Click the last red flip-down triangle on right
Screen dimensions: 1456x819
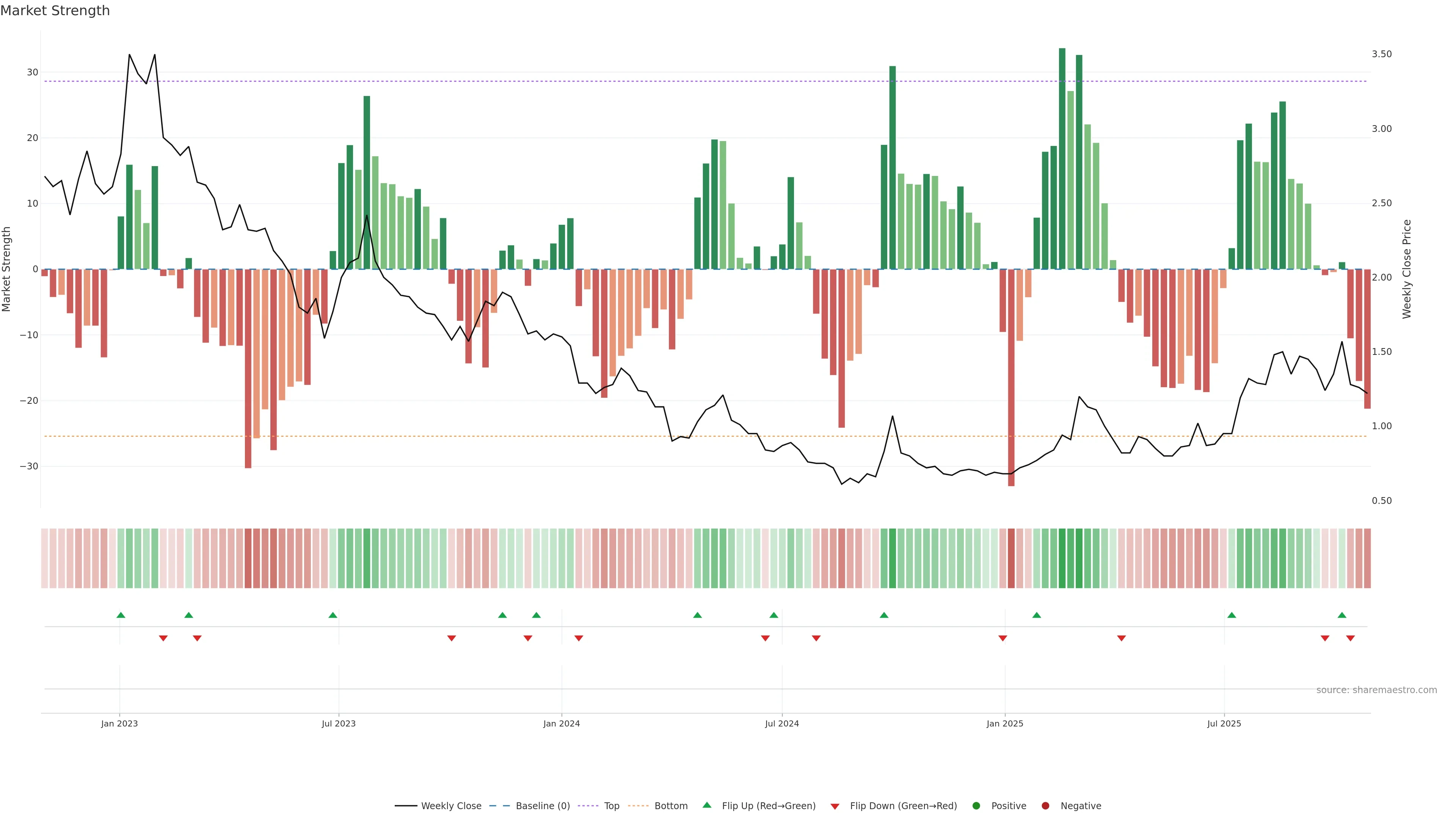pos(1350,638)
